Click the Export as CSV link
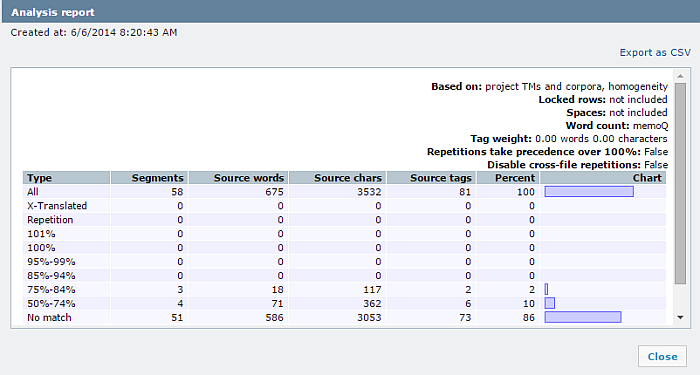700x375 pixels. click(655, 53)
